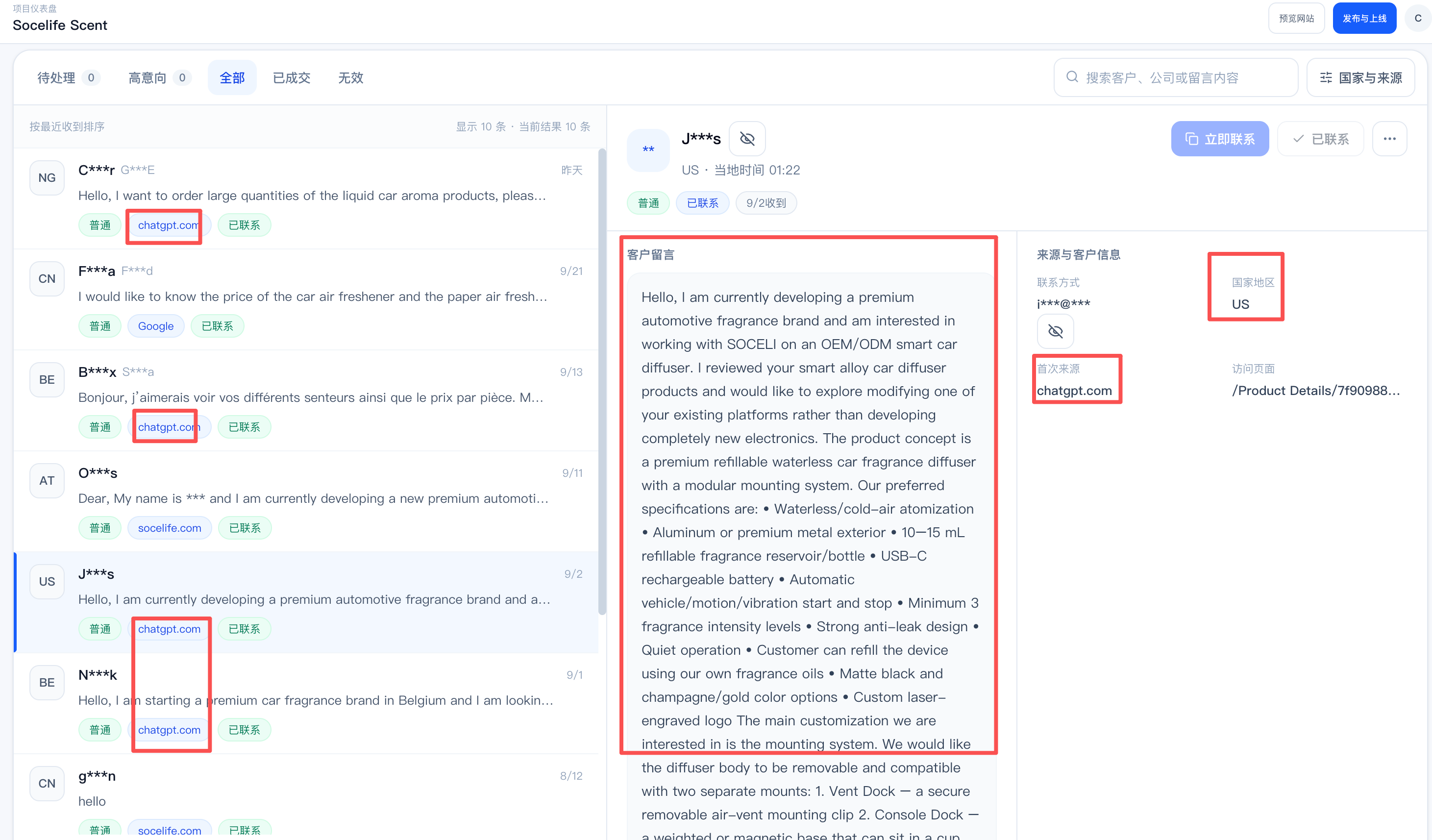Open the N***k lead from Belgium
Screen dimensions: 1432x840
click(306, 704)
